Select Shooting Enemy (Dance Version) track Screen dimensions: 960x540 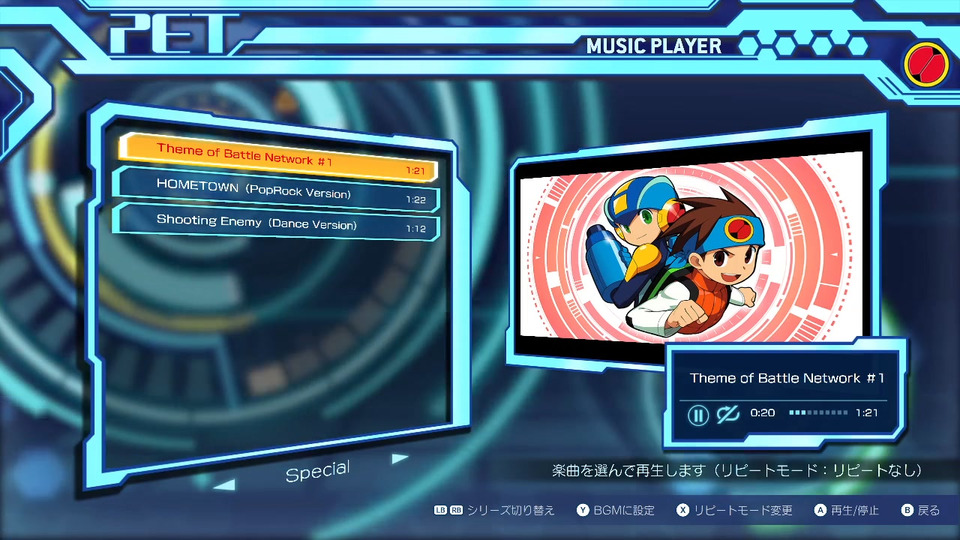coord(277,222)
